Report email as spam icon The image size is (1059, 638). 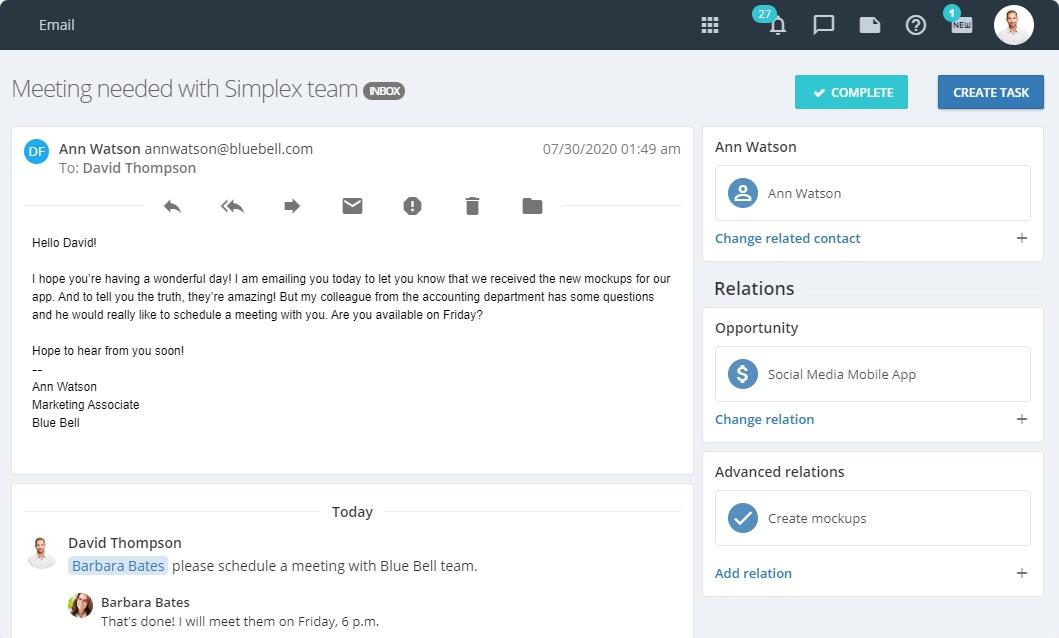(x=412, y=206)
